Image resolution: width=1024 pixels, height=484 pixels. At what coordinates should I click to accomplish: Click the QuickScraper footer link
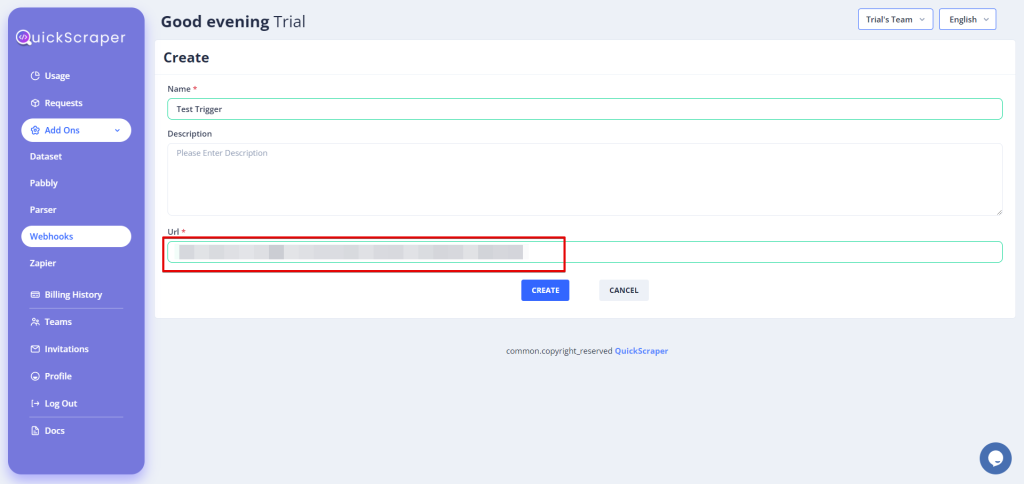pyautogui.click(x=641, y=351)
